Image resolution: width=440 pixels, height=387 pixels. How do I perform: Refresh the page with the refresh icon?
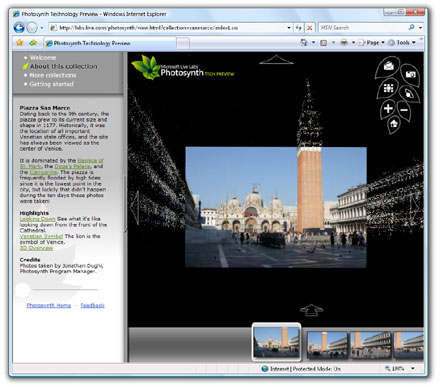[x=299, y=28]
